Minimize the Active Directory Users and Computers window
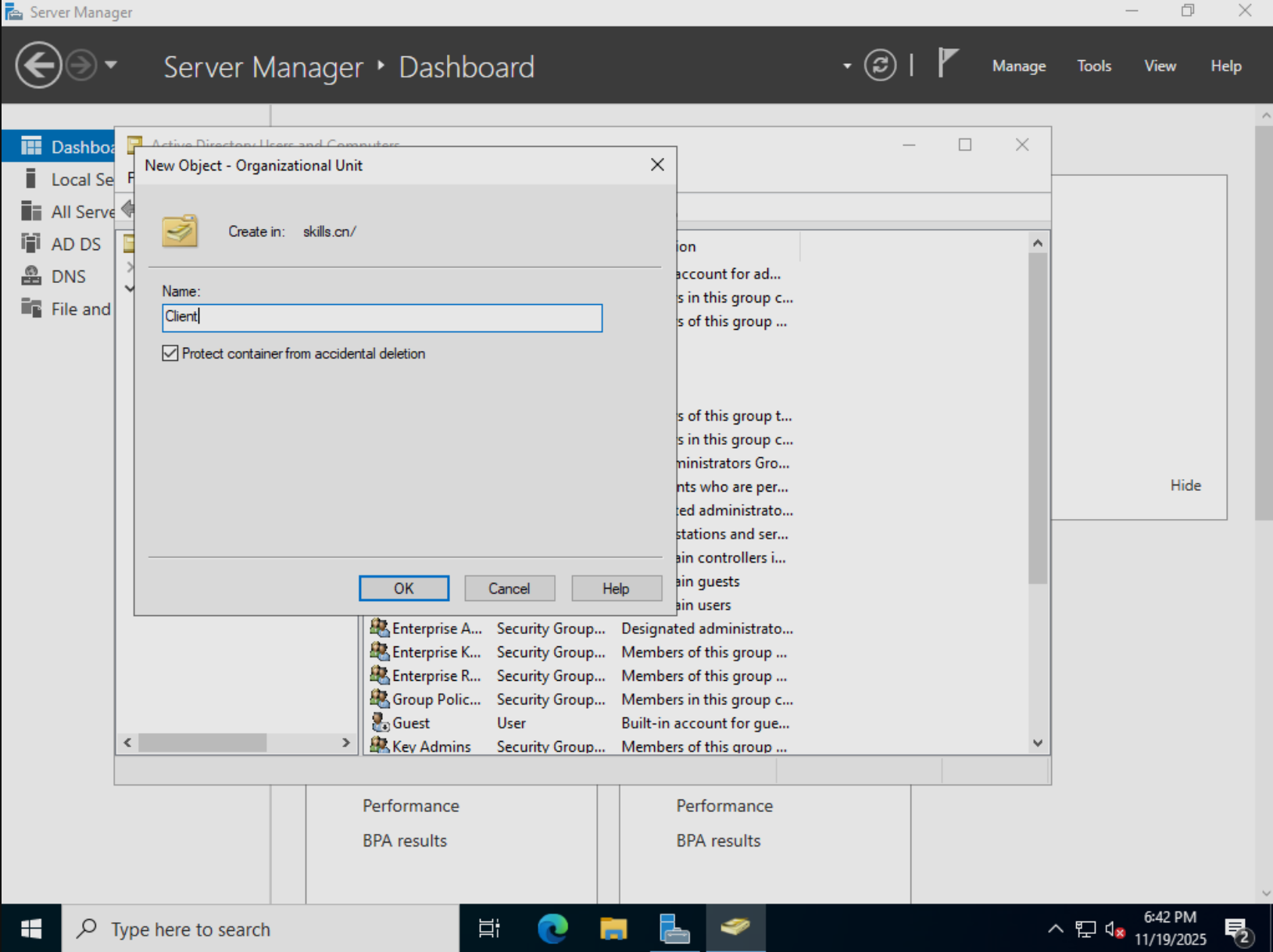Image resolution: width=1273 pixels, height=952 pixels. tap(909, 145)
